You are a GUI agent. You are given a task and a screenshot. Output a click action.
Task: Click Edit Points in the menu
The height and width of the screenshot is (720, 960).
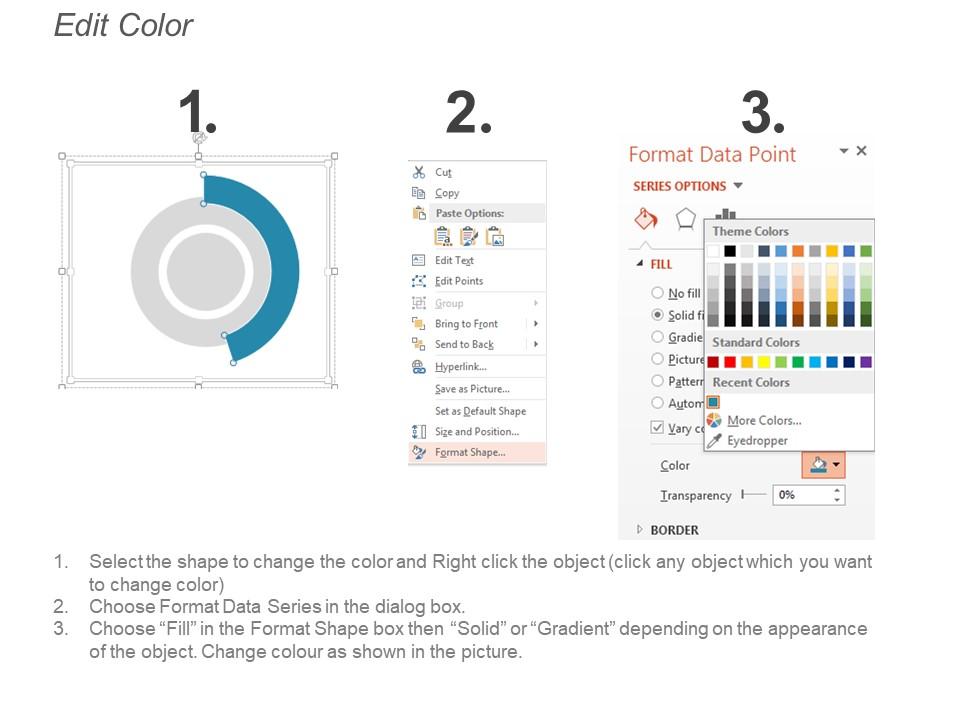(x=459, y=281)
